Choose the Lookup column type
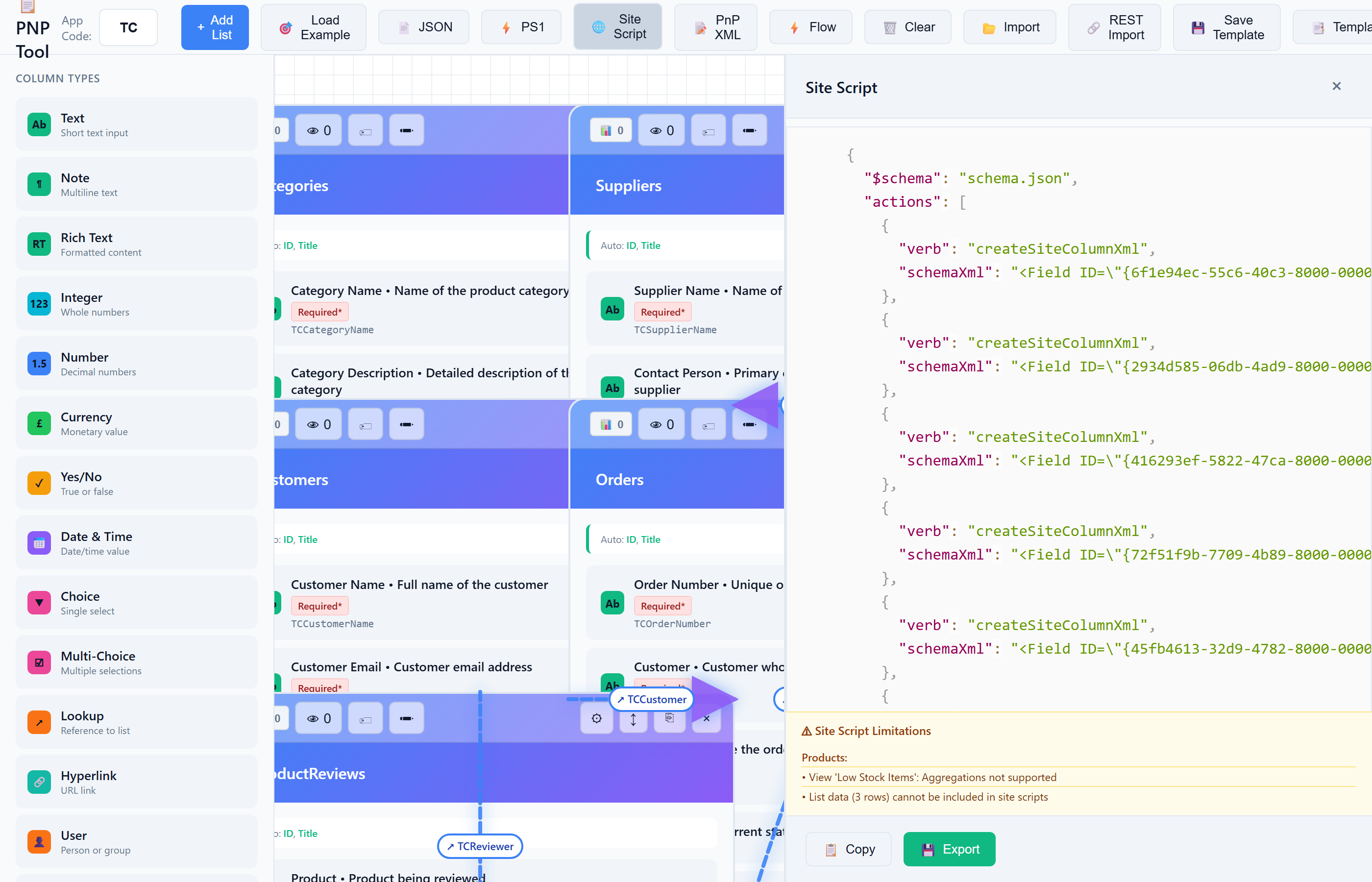The height and width of the screenshot is (882, 1372). (136, 722)
